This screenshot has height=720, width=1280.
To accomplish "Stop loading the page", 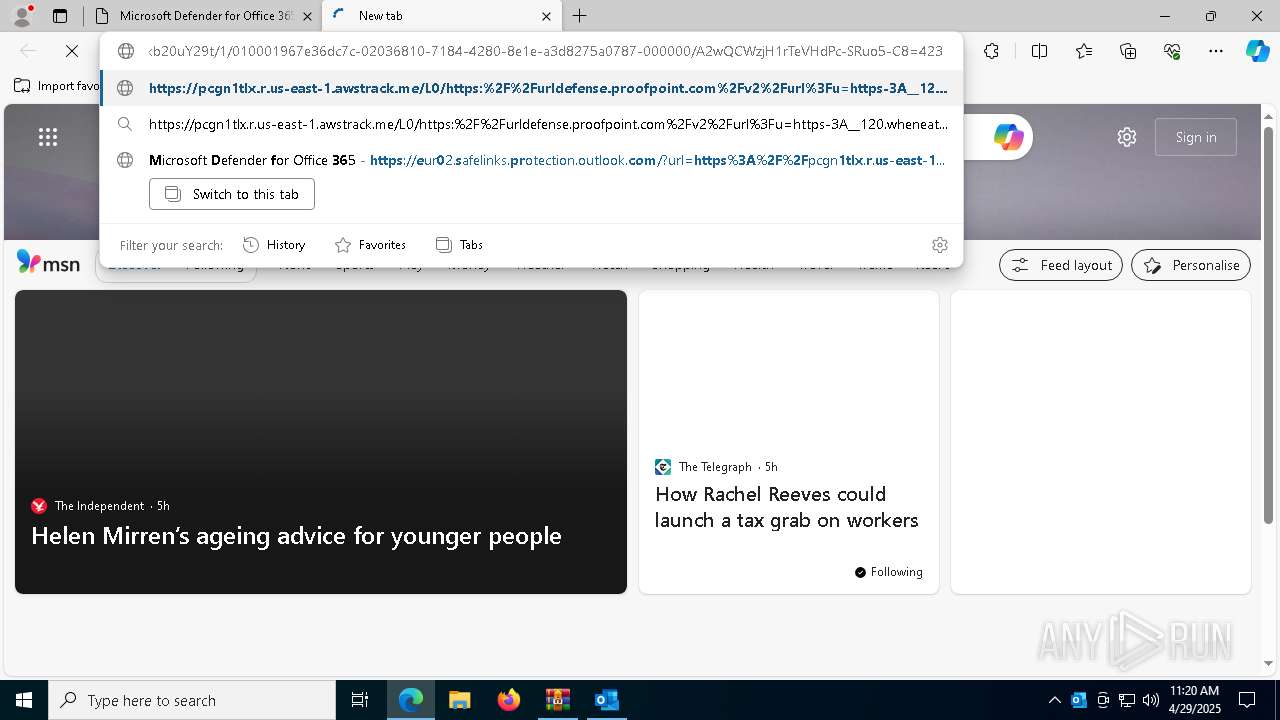I will tap(72, 51).
